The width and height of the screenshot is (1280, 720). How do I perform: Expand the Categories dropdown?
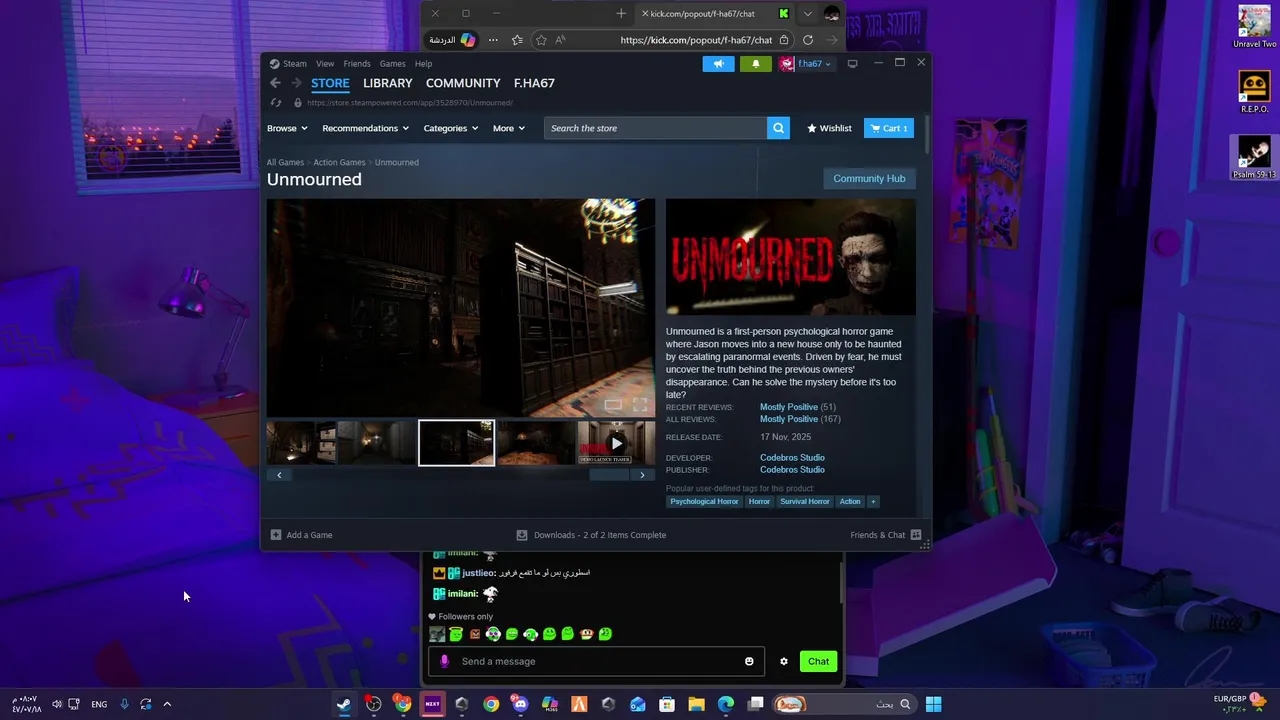click(x=450, y=128)
